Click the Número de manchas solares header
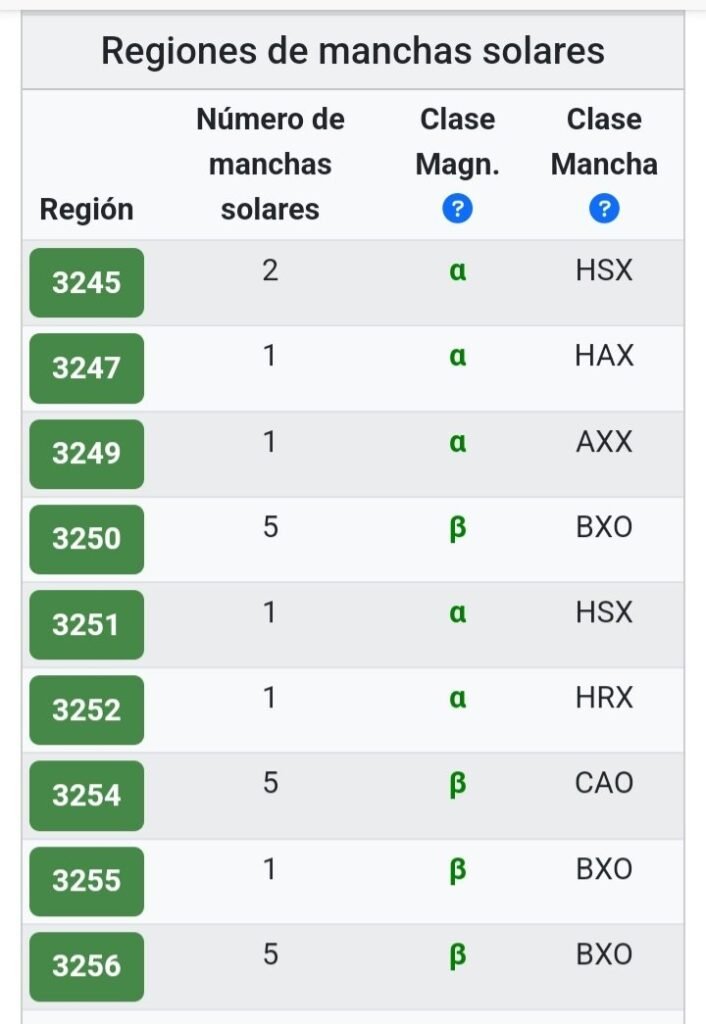This screenshot has height=1024, width=706. tap(270, 164)
